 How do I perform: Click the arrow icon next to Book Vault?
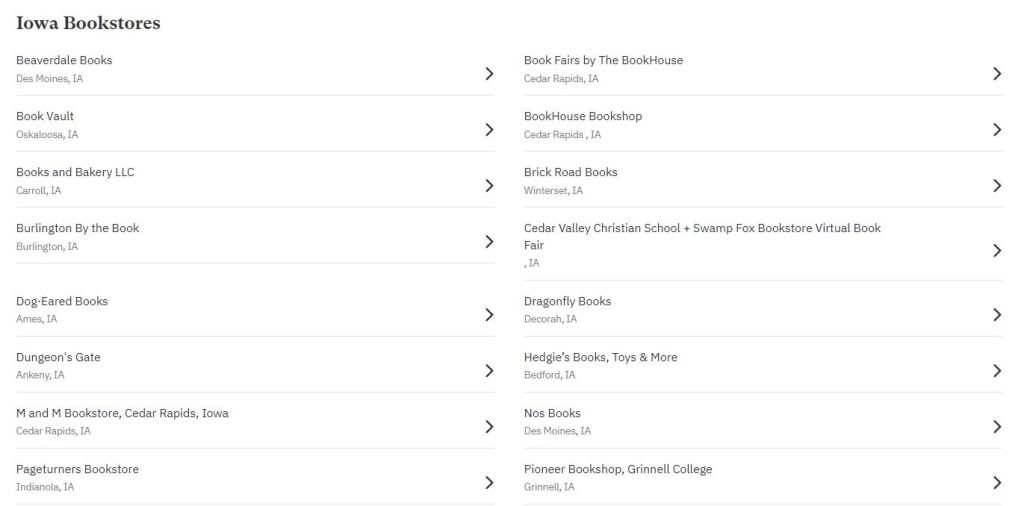point(489,129)
